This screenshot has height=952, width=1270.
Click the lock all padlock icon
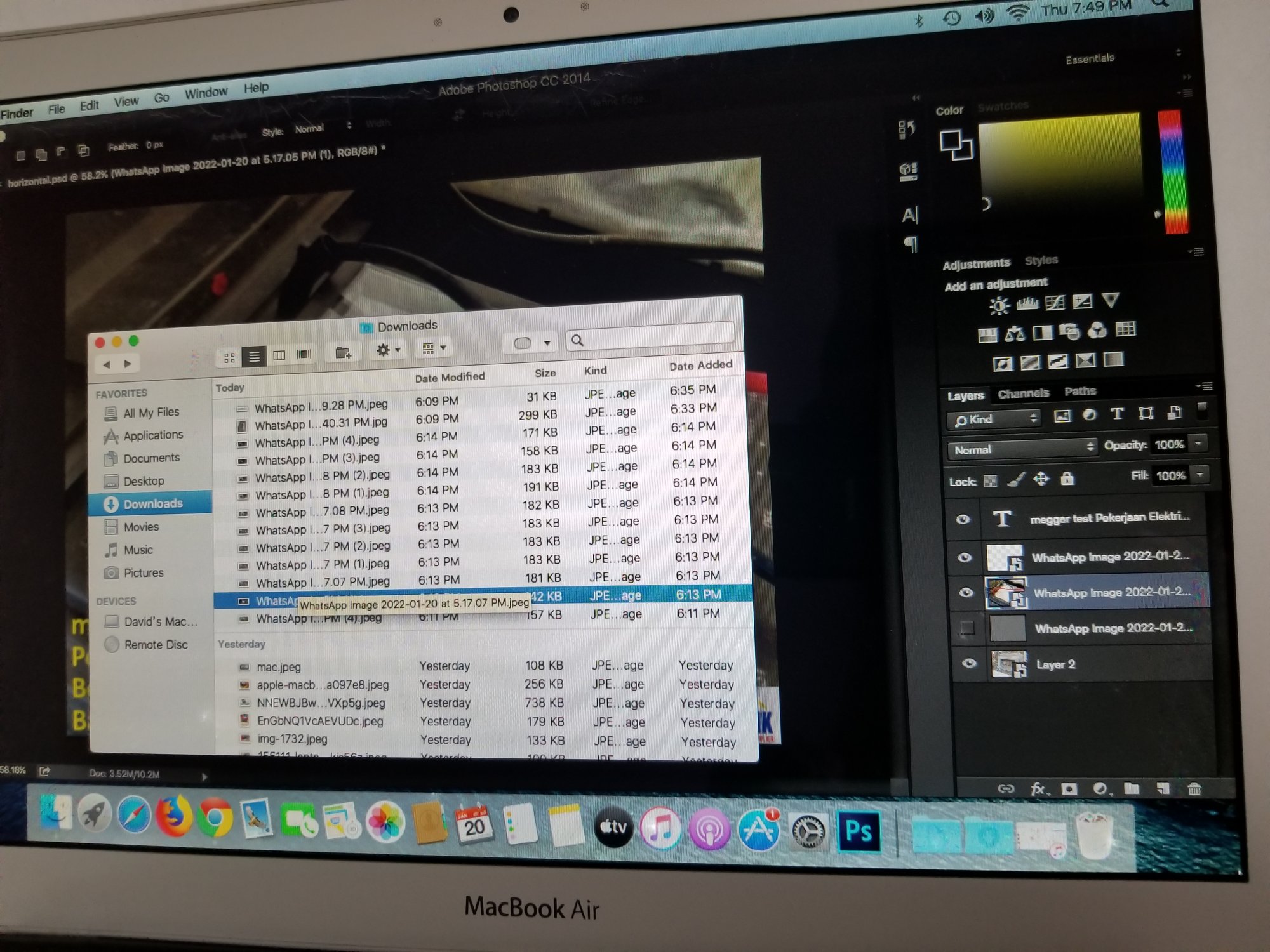coord(1067,479)
